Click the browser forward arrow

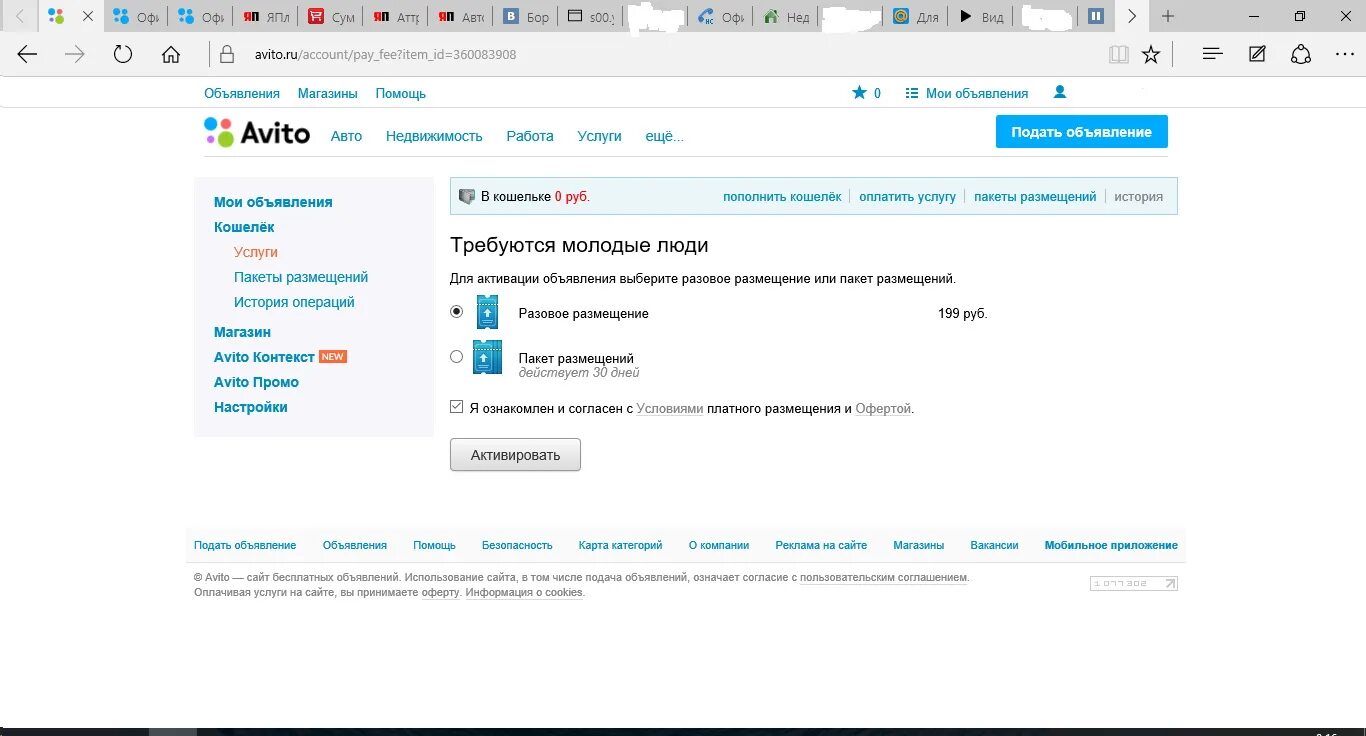coord(75,54)
